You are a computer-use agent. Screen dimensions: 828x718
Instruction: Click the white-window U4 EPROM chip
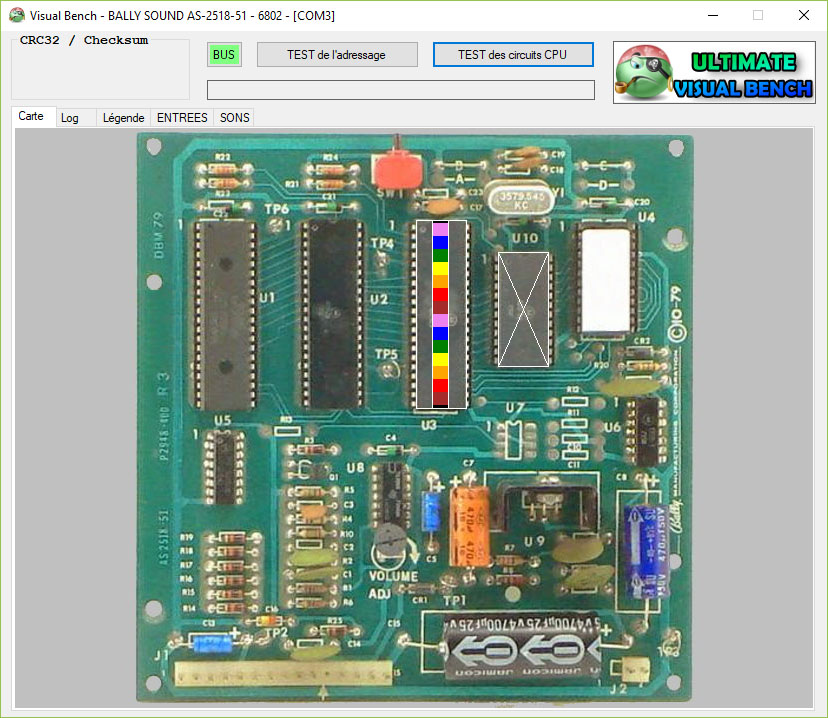tap(607, 282)
